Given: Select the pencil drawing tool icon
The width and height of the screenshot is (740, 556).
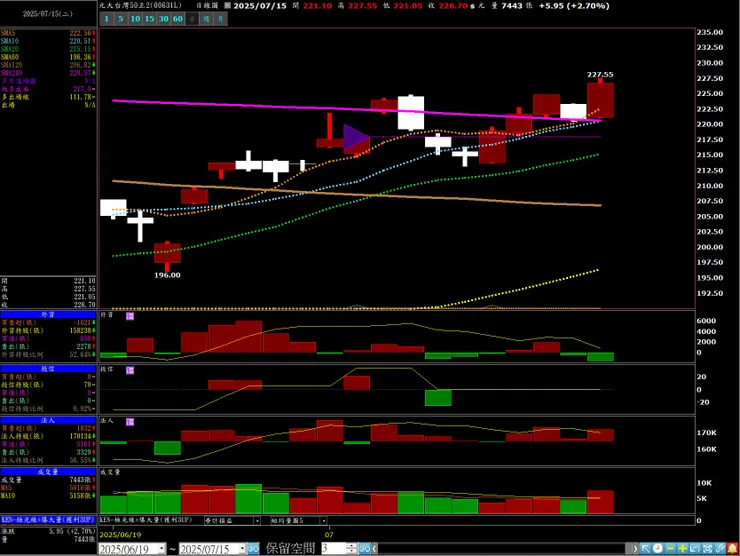Looking at the screenshot, I should click(719, 548).
